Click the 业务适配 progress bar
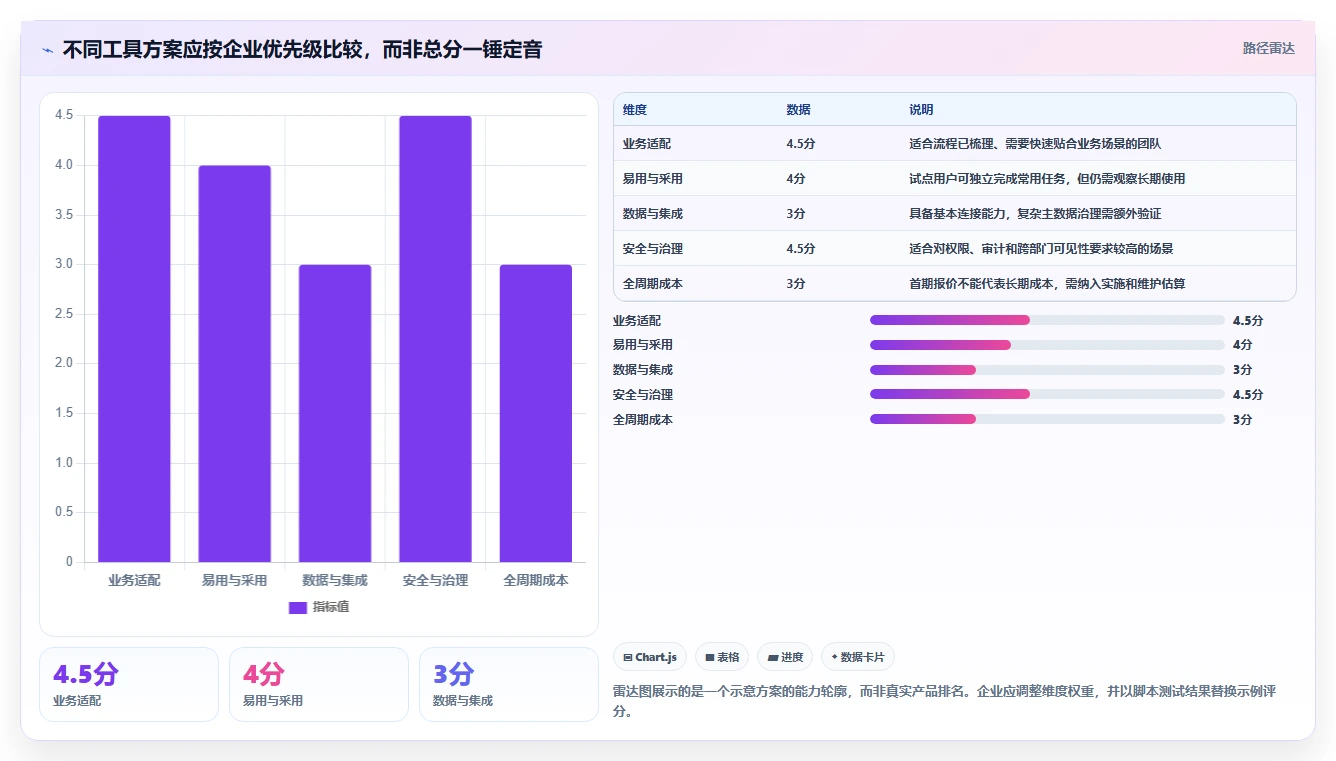Viewport: 1336px width, 761px height. coord(1047,320)
